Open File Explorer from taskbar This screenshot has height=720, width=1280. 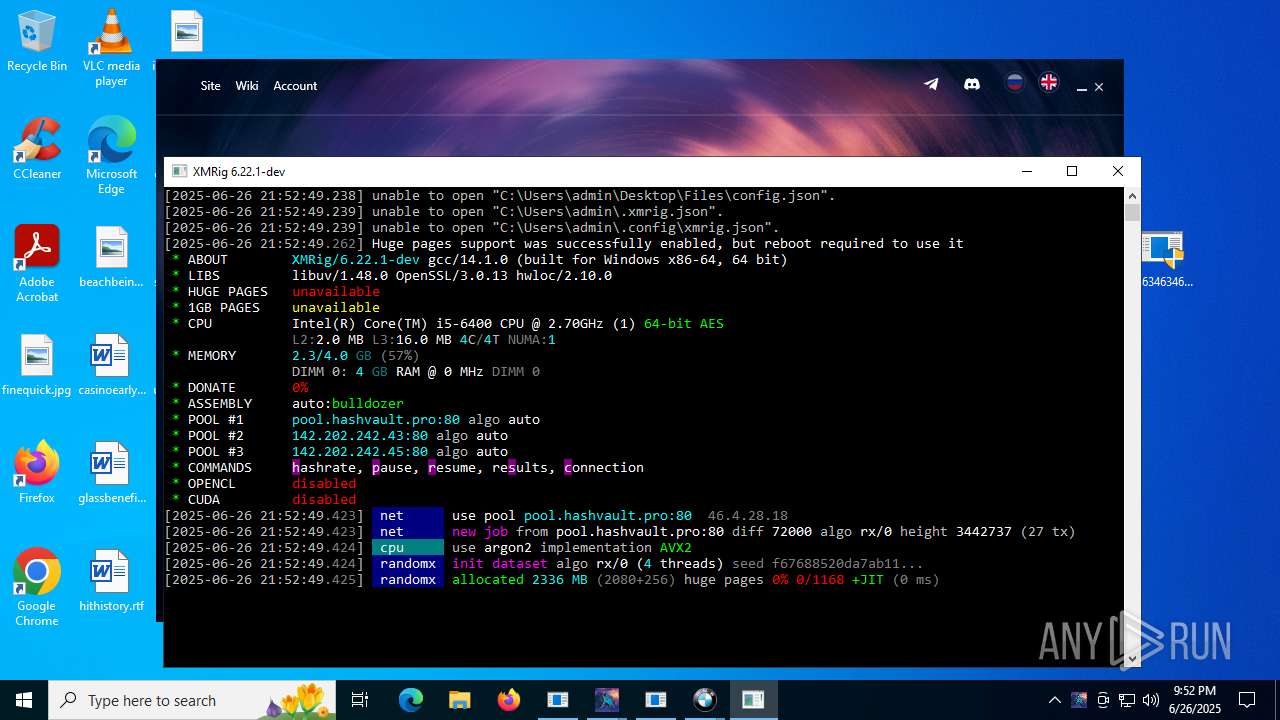tap(460, 700)
